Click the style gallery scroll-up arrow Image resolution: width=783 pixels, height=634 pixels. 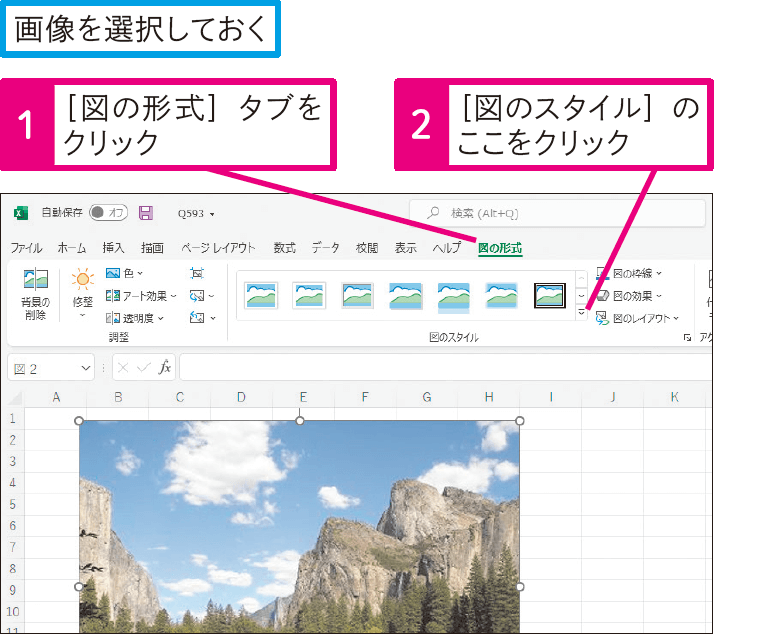click(x=581, y=278)
